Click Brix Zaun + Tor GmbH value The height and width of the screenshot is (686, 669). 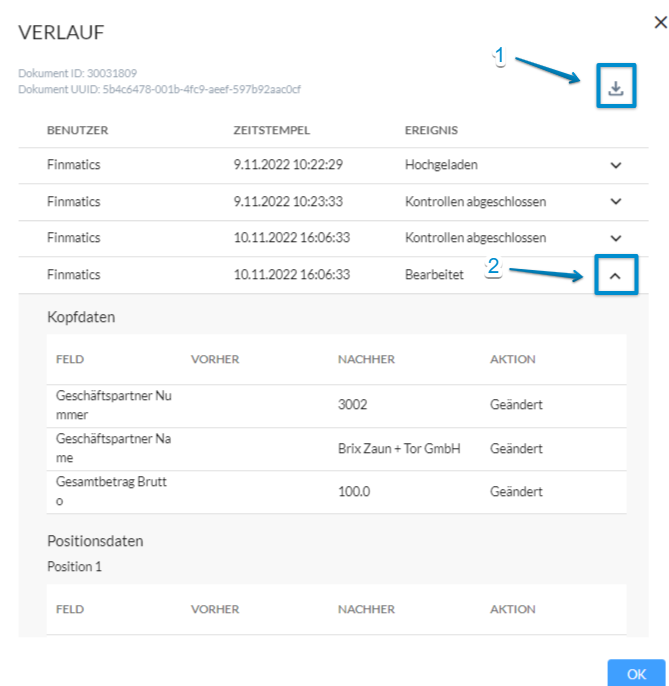[x=399, y=448]
